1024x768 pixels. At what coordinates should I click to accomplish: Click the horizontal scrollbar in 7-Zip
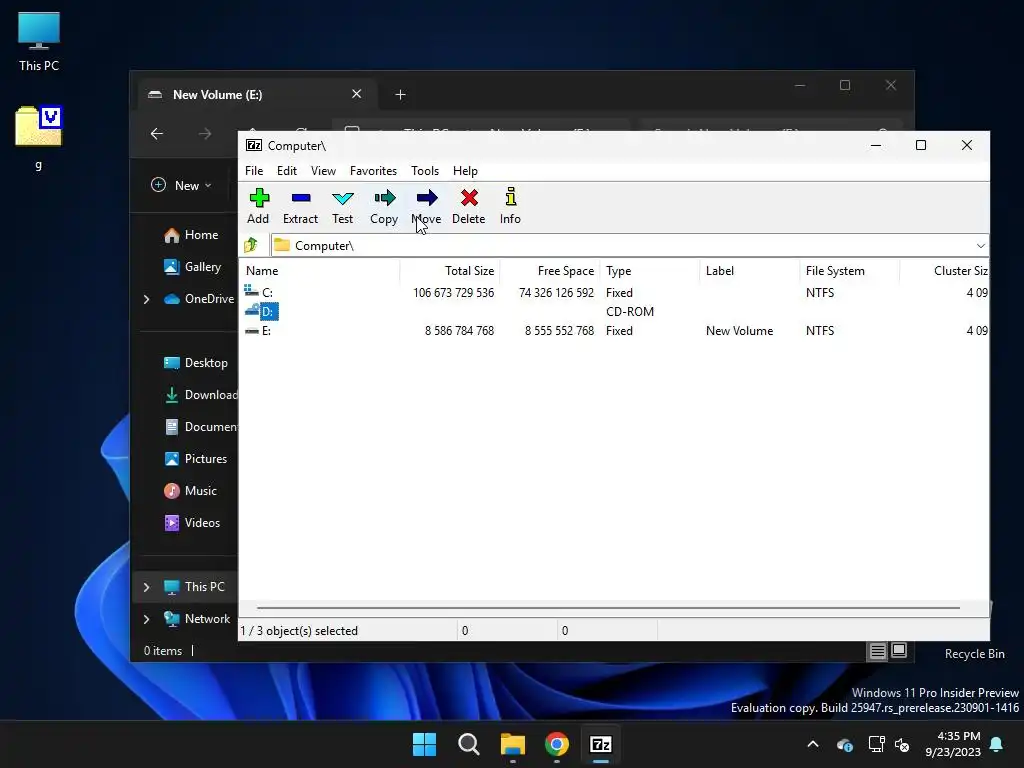[607, 607]
